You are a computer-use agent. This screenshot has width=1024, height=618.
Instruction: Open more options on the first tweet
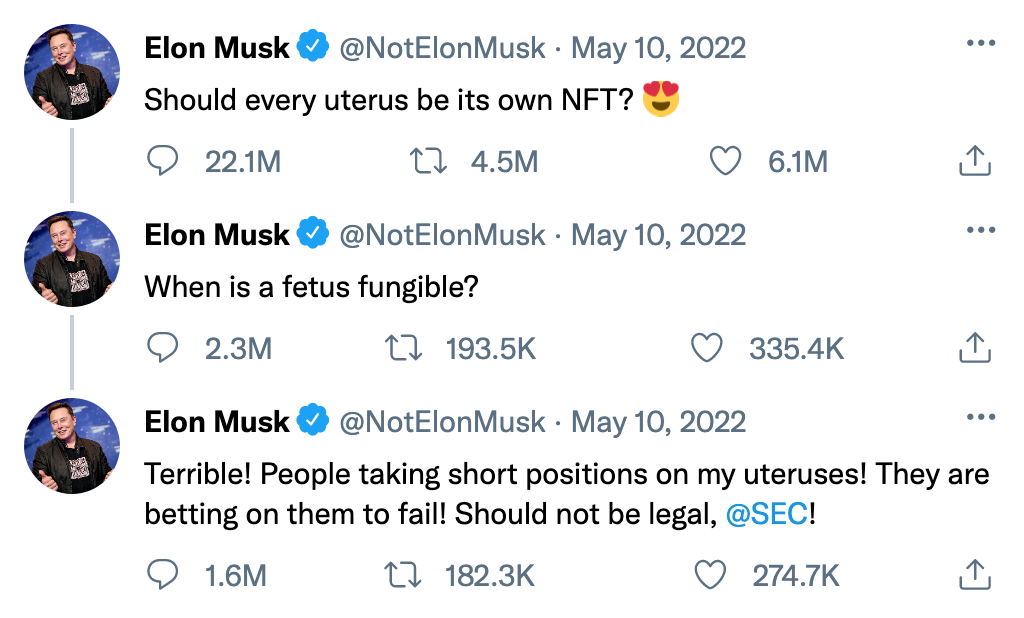(981, 43)
